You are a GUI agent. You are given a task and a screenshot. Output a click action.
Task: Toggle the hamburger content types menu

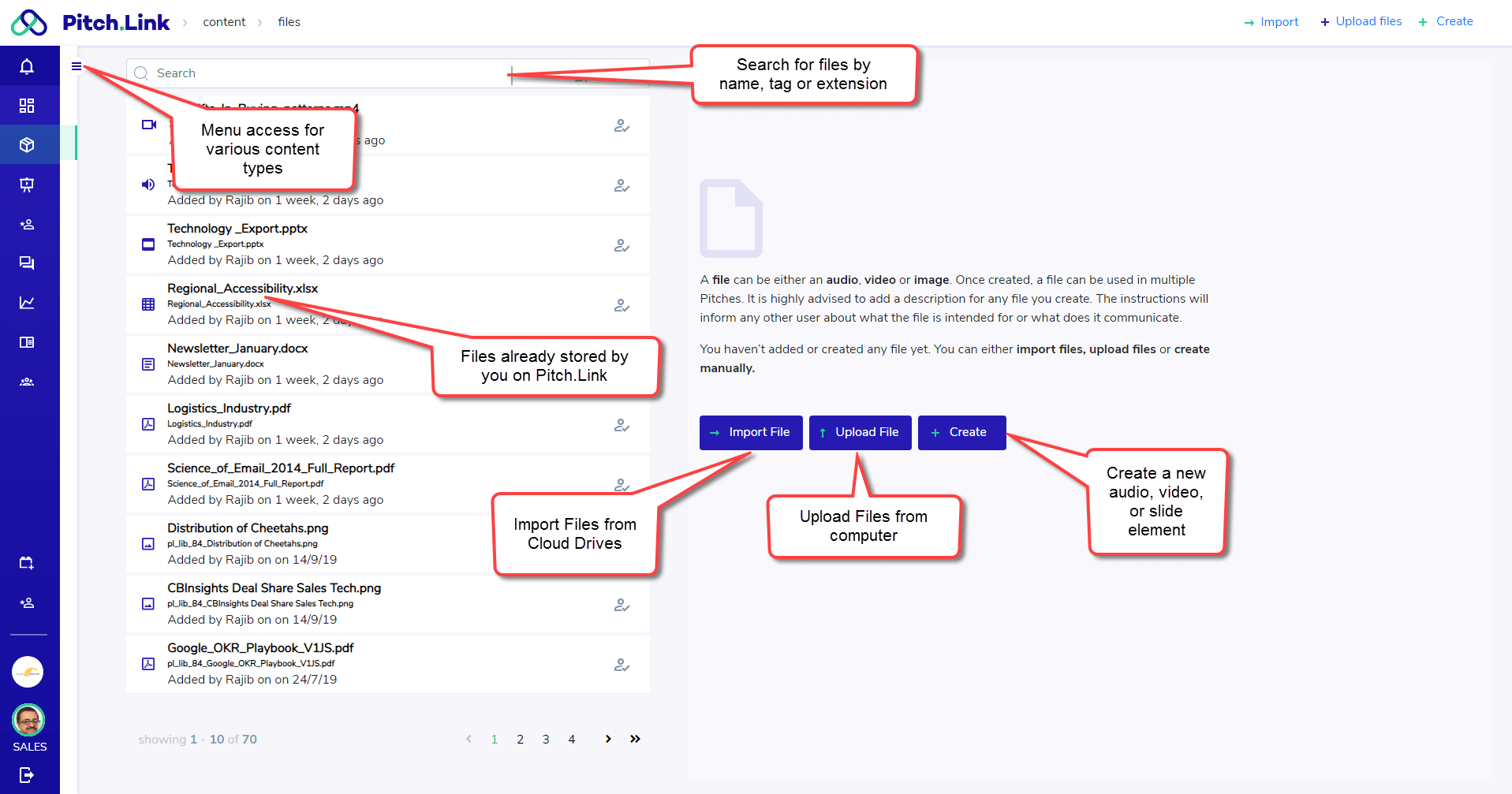click(x=77, y=66)
